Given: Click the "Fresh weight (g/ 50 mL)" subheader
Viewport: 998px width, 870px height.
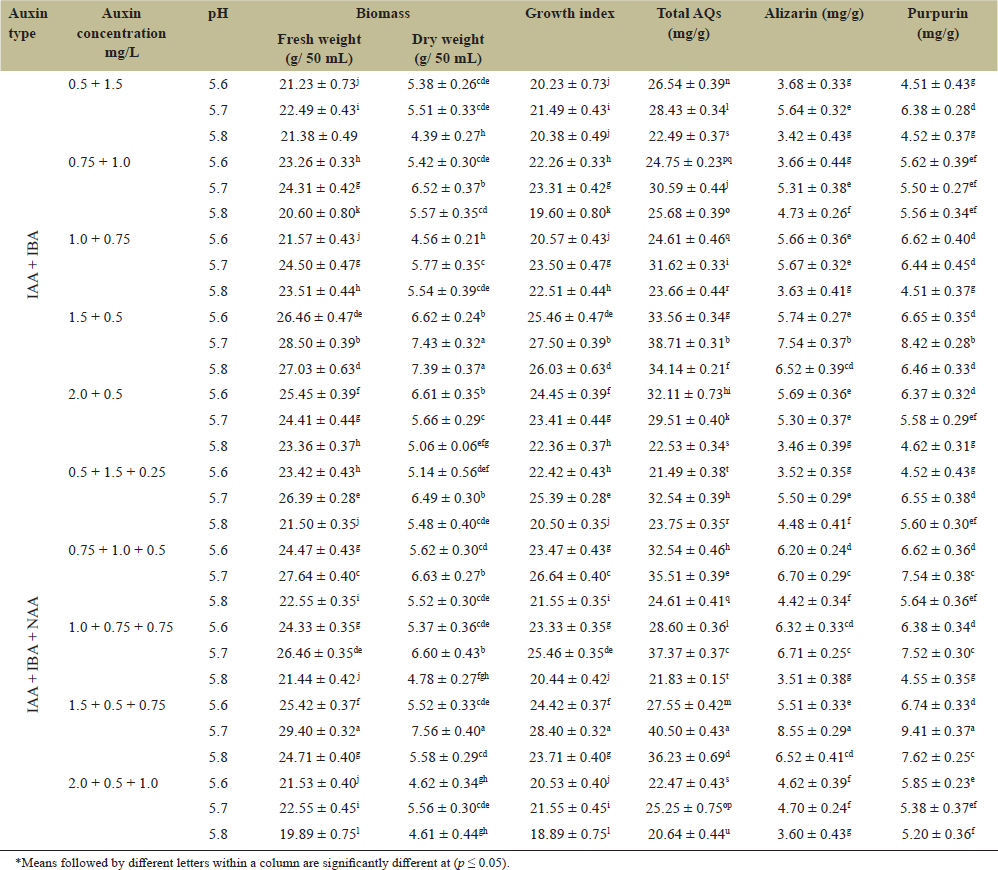Looking at the screenshot, I should [320, 48].
